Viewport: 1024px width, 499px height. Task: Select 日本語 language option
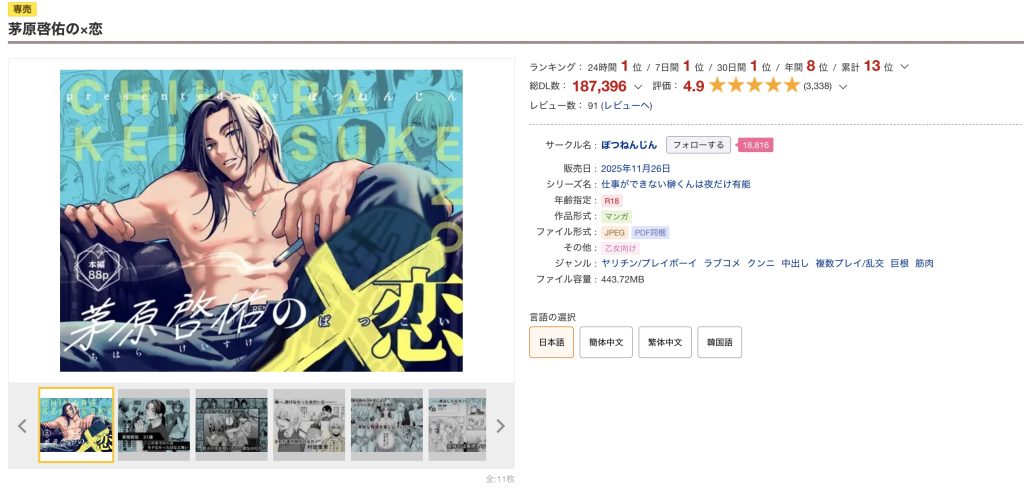coord(551,342)
